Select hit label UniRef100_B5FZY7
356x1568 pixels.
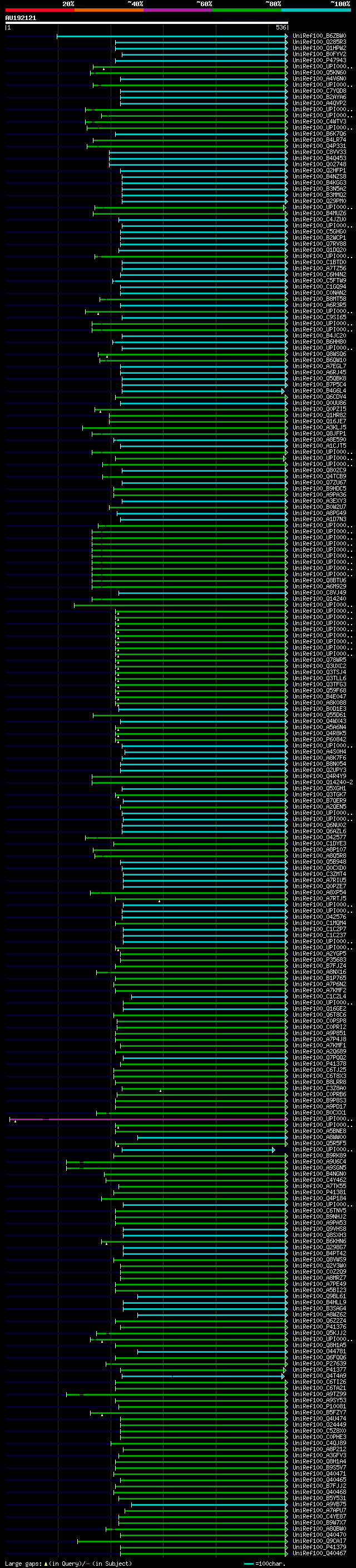pos(319,1412)
